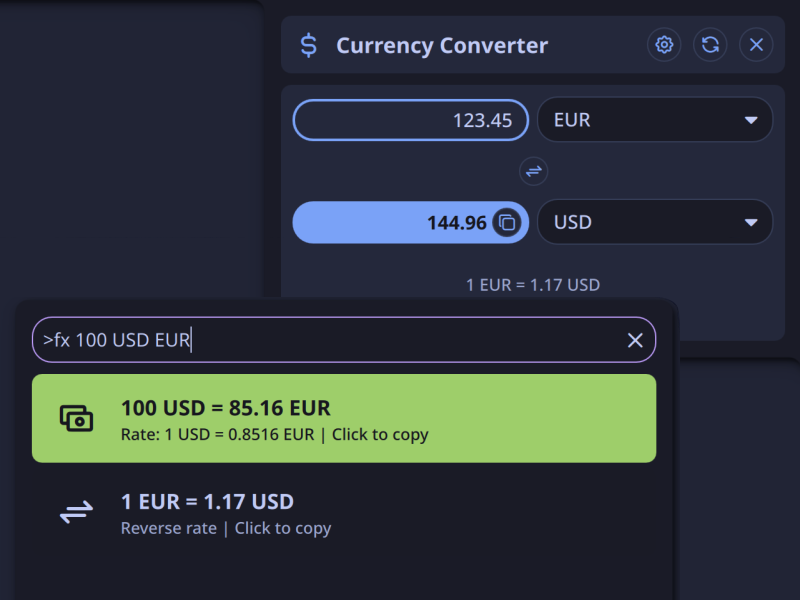Open the EUR currency dropdown
Screen dimensions: 800x600
pyautogui.click(x=655, y=119)
